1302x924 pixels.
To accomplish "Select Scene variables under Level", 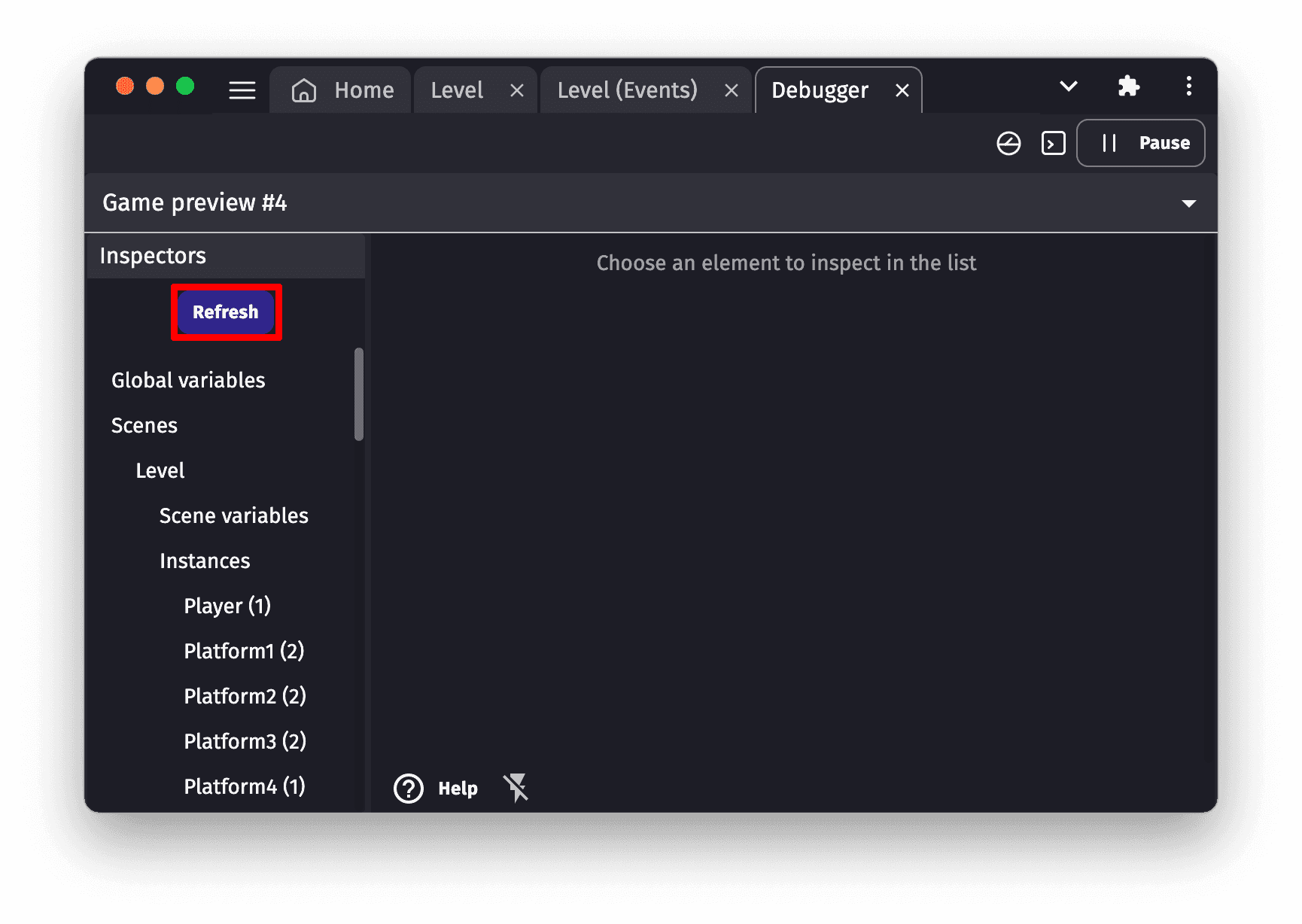I will pos(233,515).
